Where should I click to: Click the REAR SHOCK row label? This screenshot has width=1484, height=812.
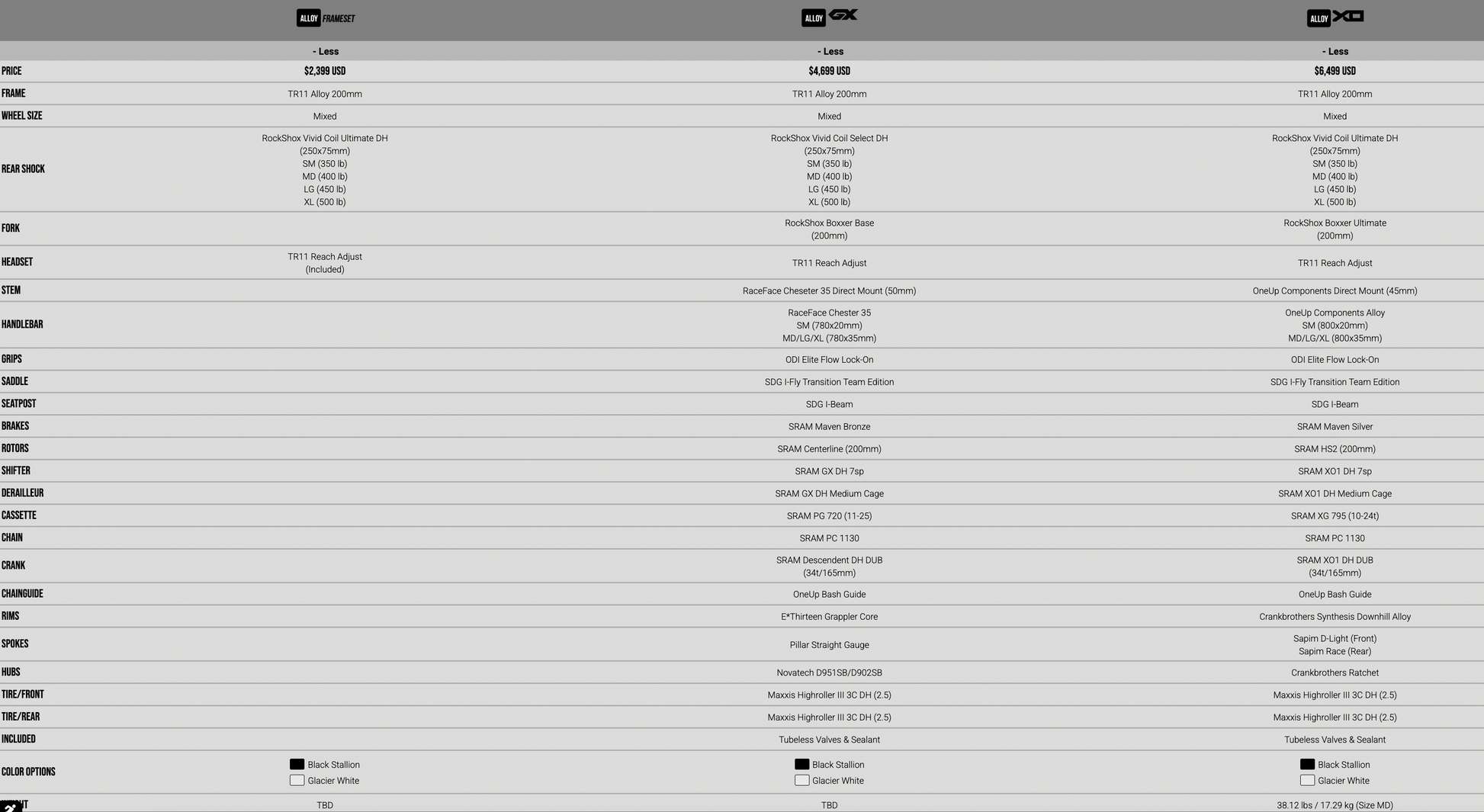point(23,169)
